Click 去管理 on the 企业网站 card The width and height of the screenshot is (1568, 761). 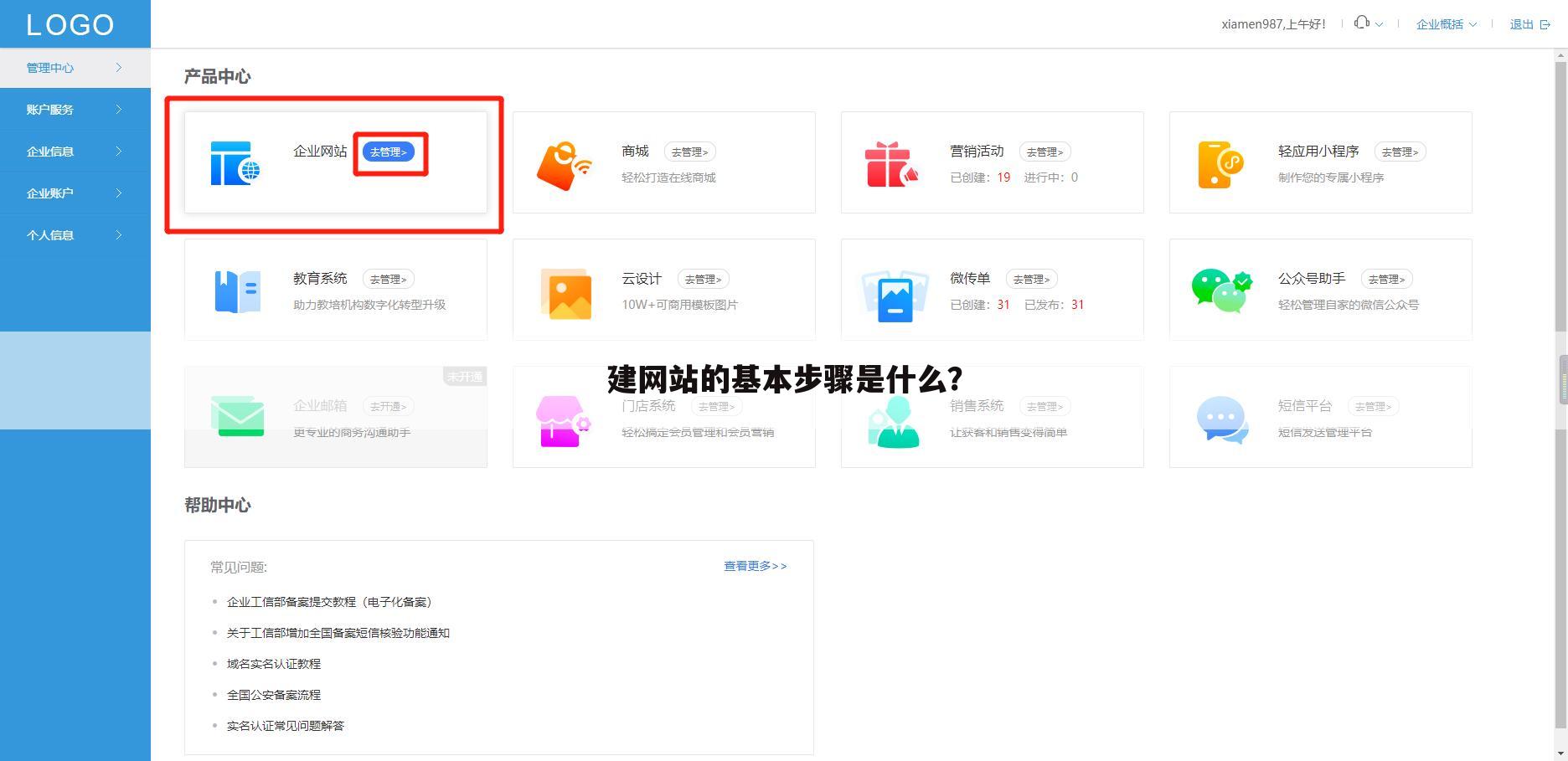point(389,152)
